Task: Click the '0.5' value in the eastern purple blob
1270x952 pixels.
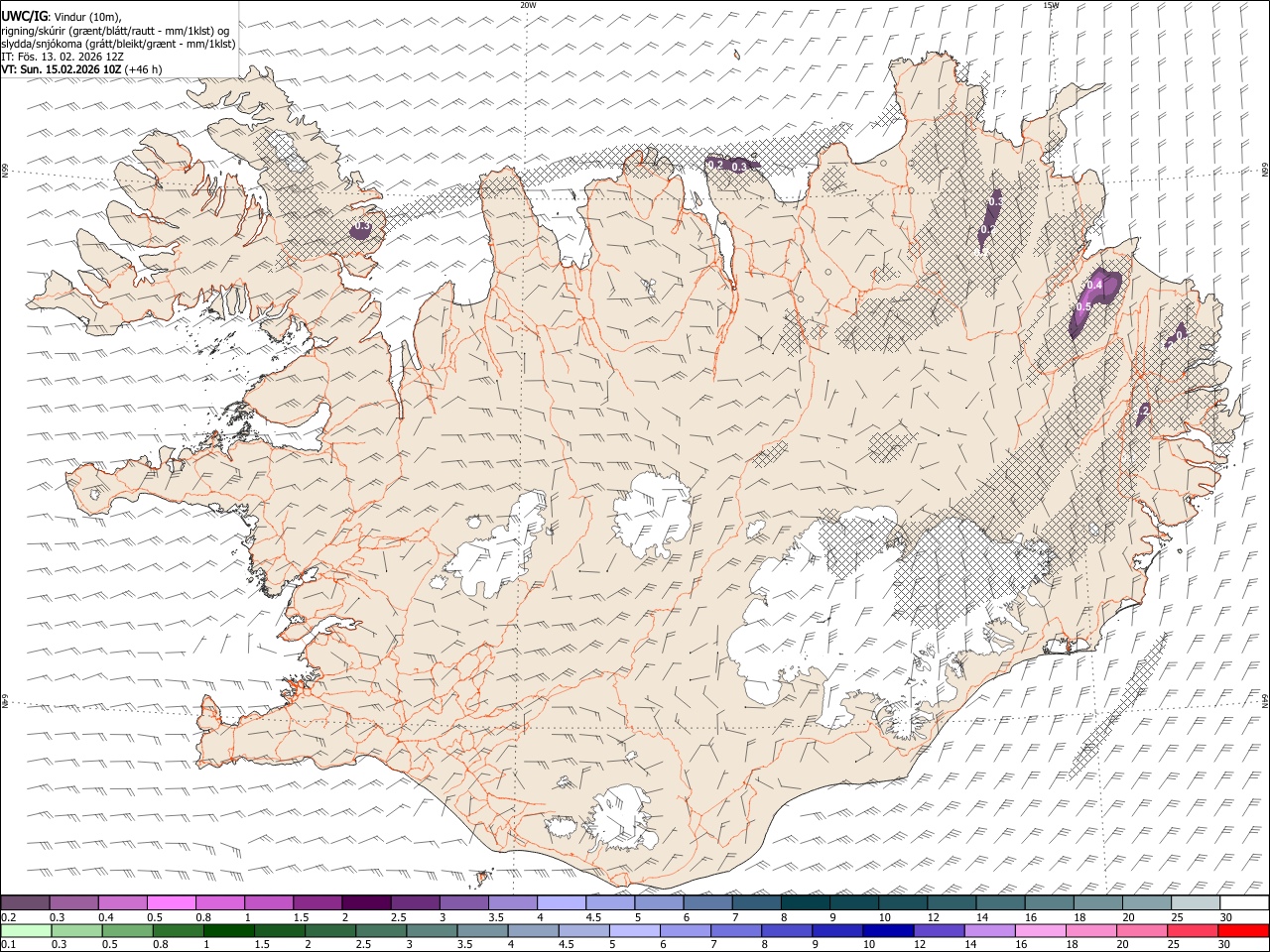Action: 1083,307
